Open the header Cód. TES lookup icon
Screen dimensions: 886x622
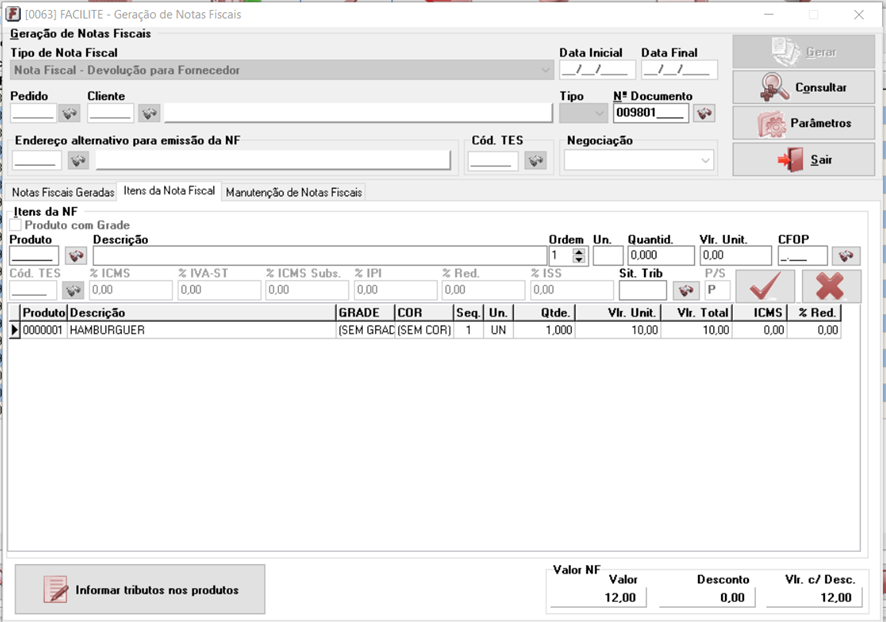click(535, 160)
